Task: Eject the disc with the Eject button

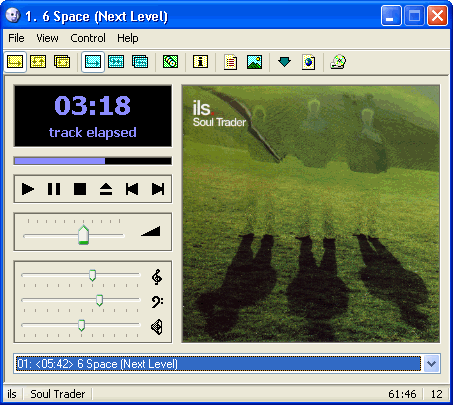Action: point(106,189)
